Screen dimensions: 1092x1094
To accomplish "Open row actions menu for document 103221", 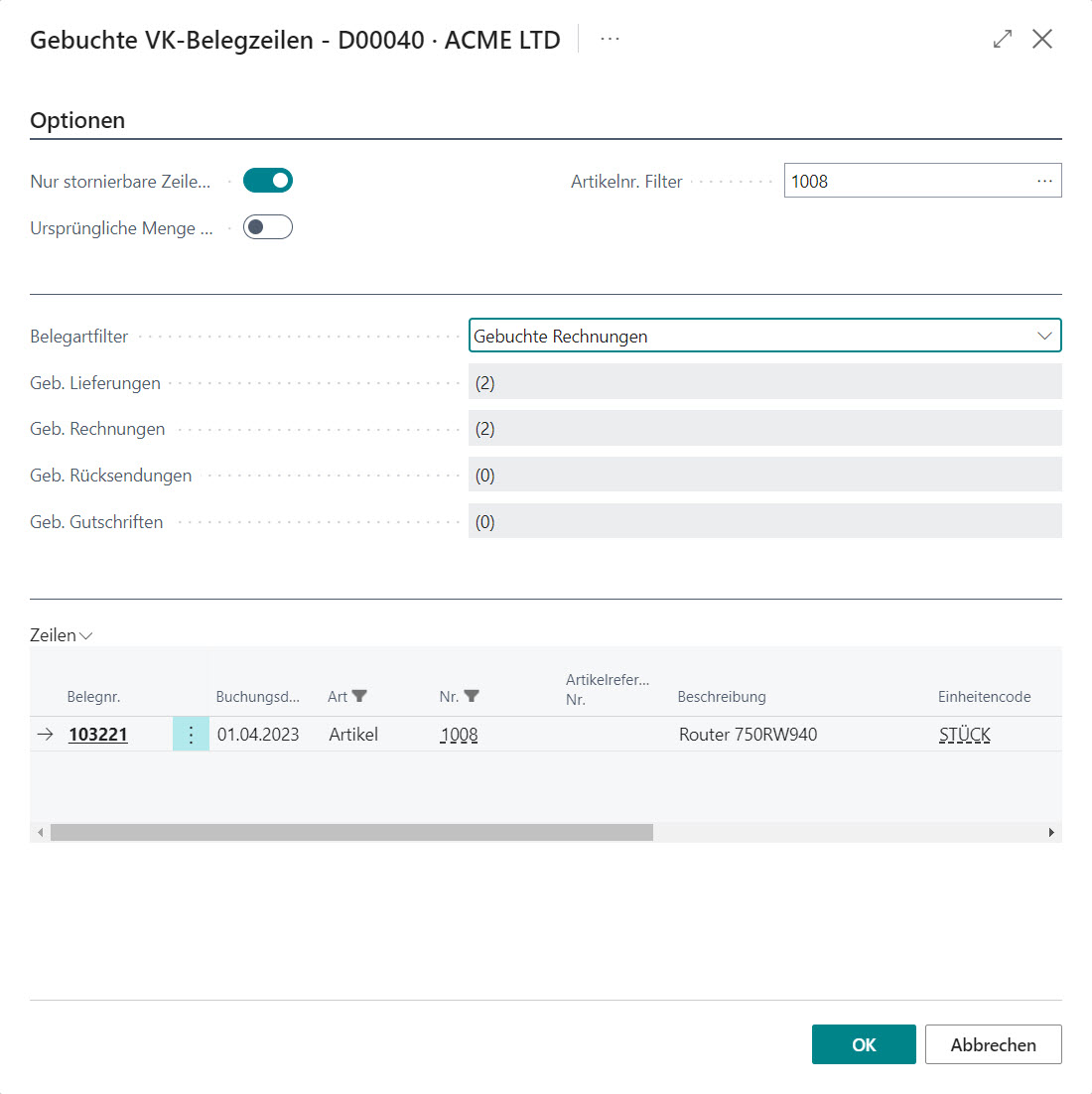I will (x=191, y=735).
